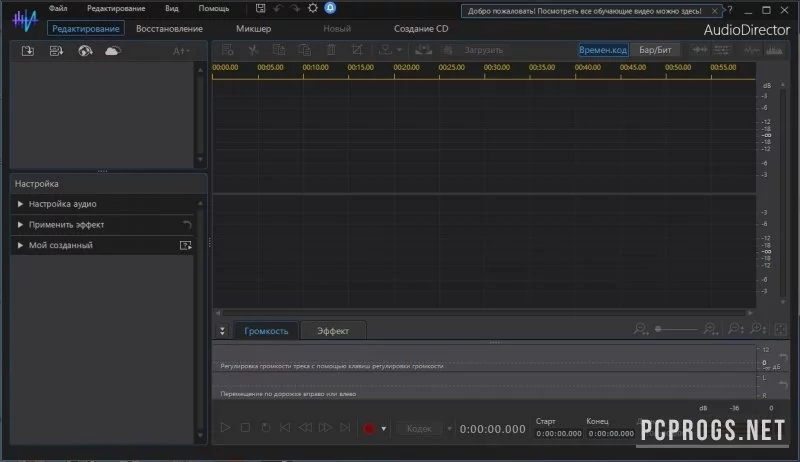Close the welcome tutorial notification

(714, 11)
